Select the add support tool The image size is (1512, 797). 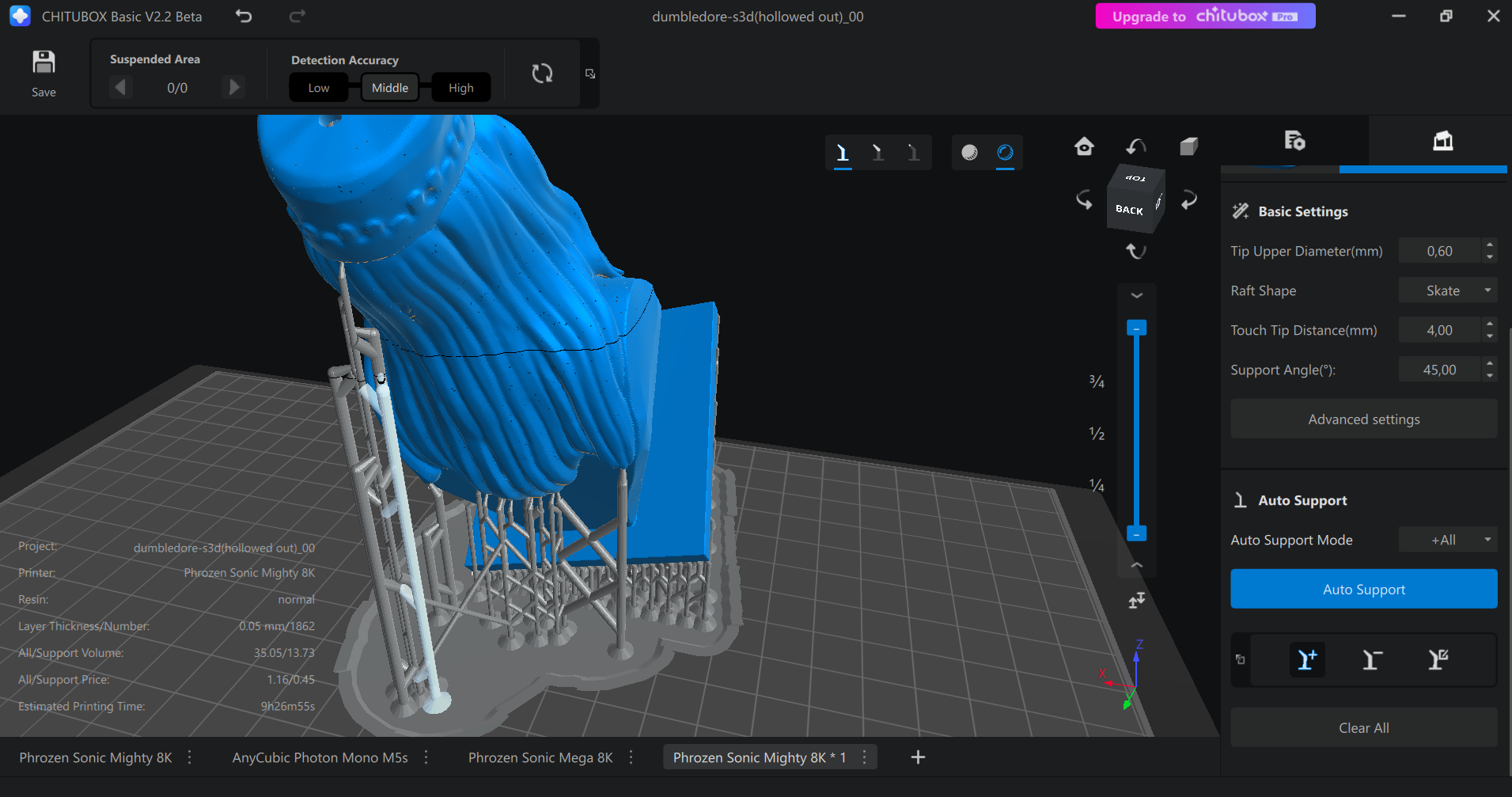point(1307,659)
